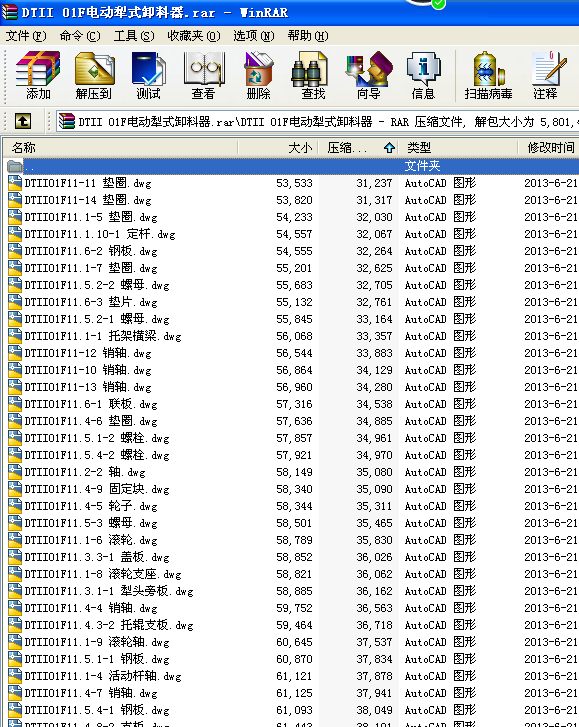Go up one folder level icon
579x727 pixels.
pos(23,121)
